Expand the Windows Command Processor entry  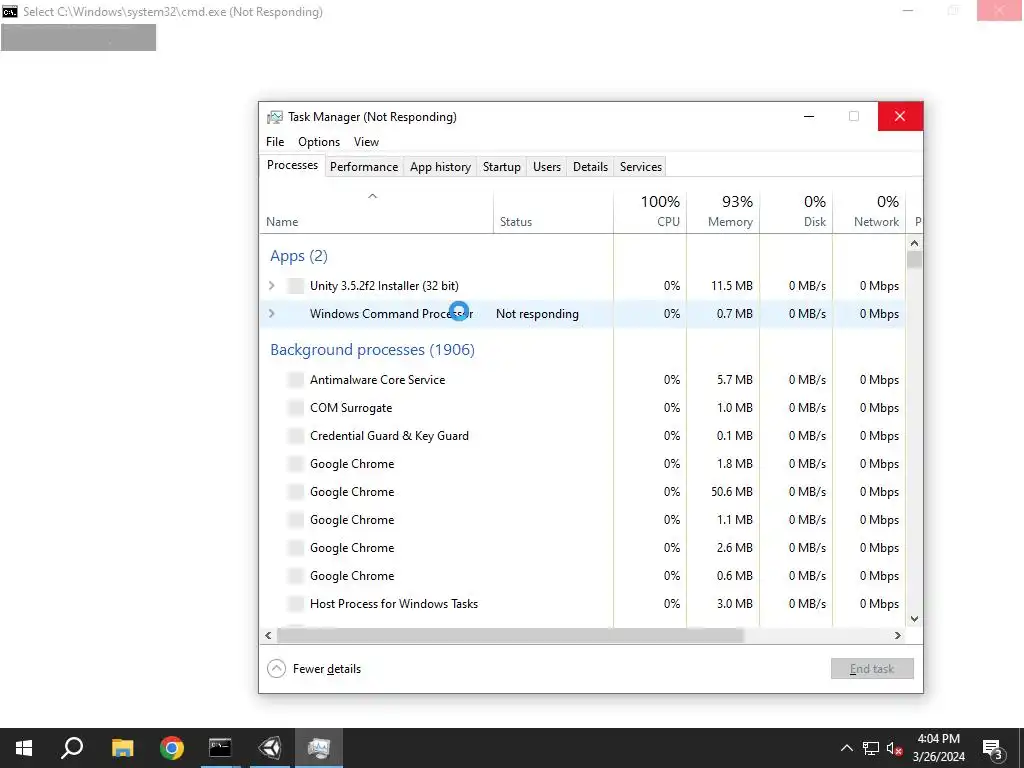click(272, 313)
